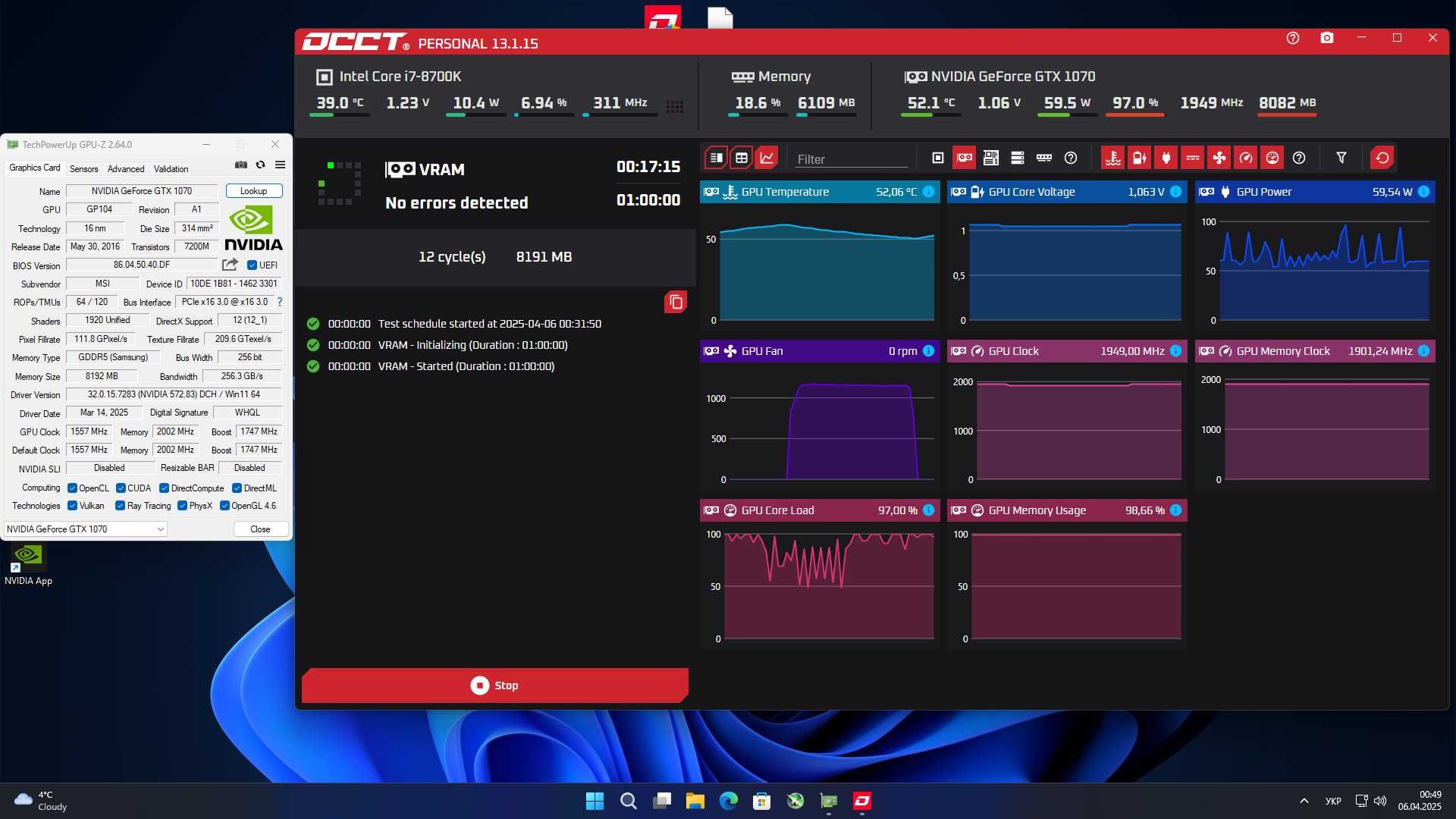The image size is (1456, 819).
Task: Toggle the monitoring list view in OCCT
Action: point(716,158)
